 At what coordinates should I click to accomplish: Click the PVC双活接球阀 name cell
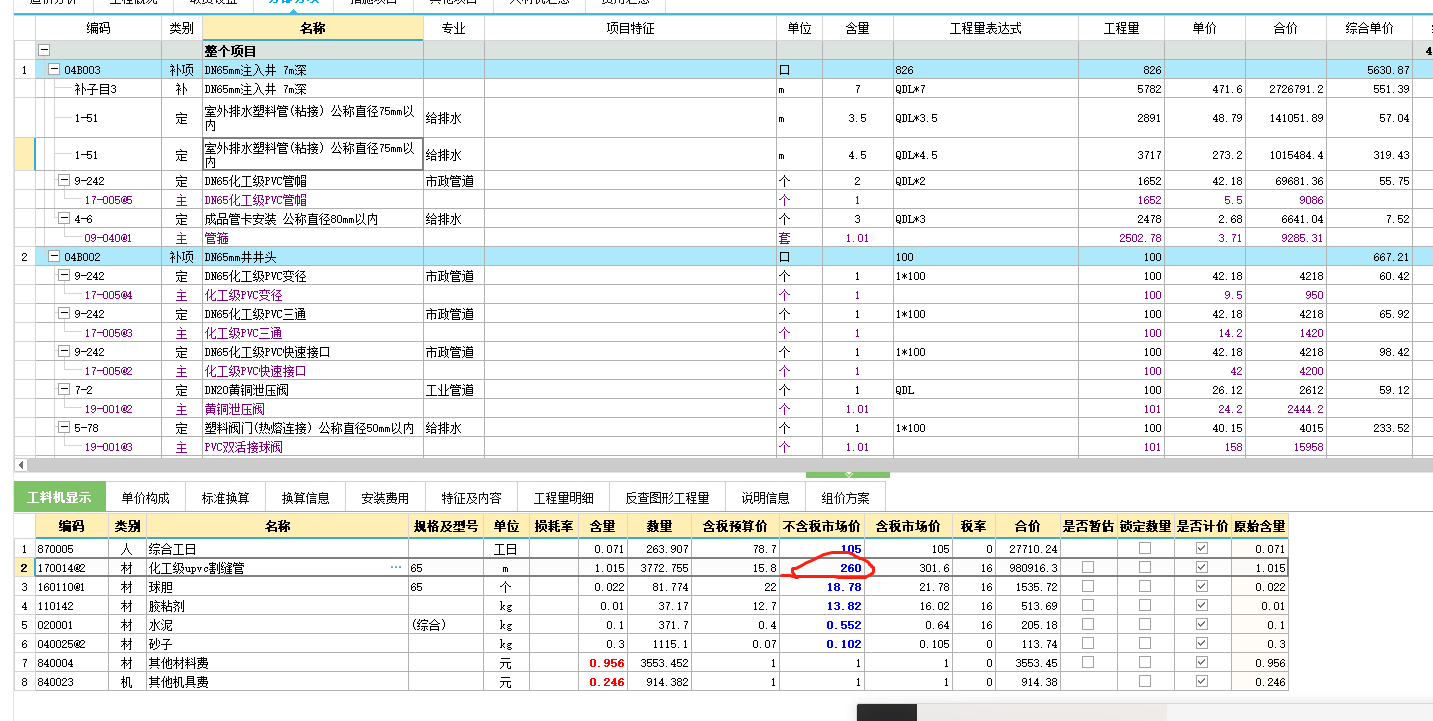click(x=313, y=447)
